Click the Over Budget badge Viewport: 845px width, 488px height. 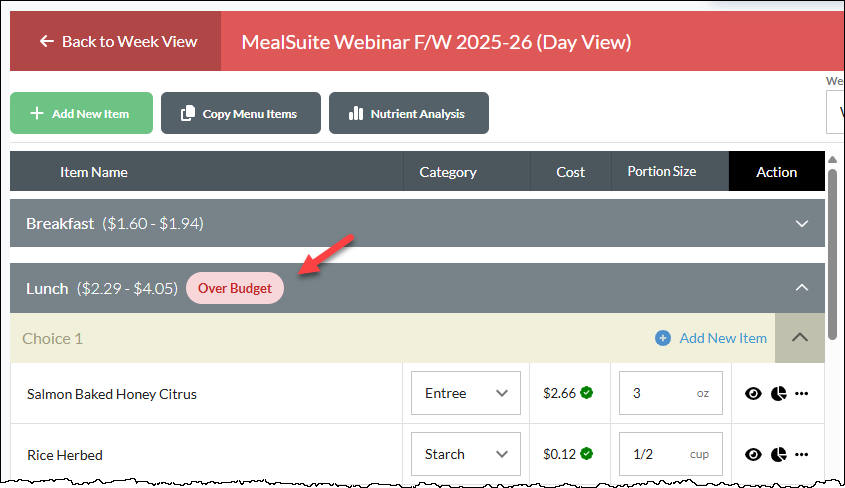pos(235,288)
